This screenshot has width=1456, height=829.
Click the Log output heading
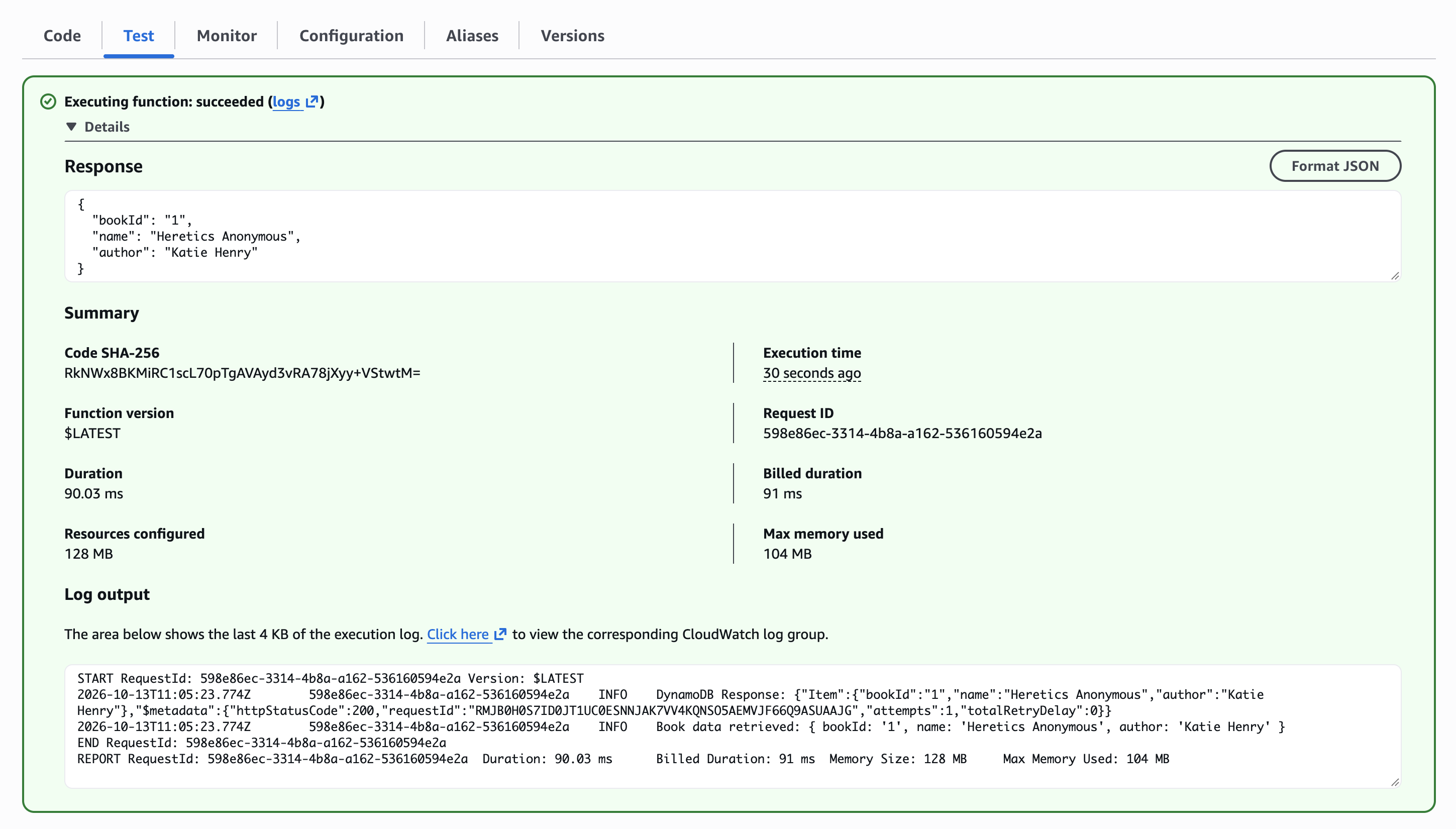[107, 594]
